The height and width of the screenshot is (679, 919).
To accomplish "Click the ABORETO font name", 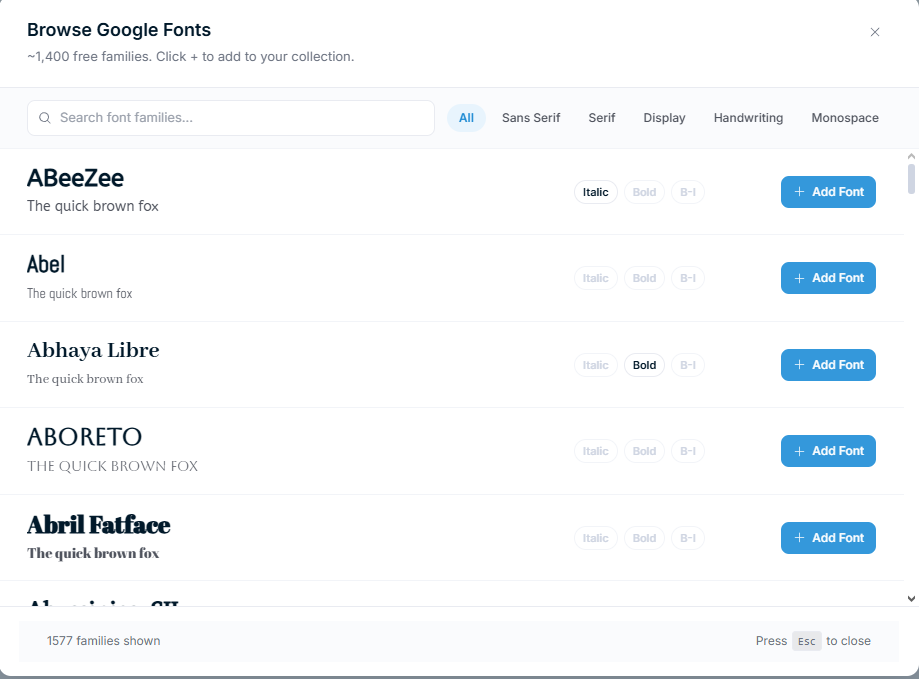I will [84, 437].
